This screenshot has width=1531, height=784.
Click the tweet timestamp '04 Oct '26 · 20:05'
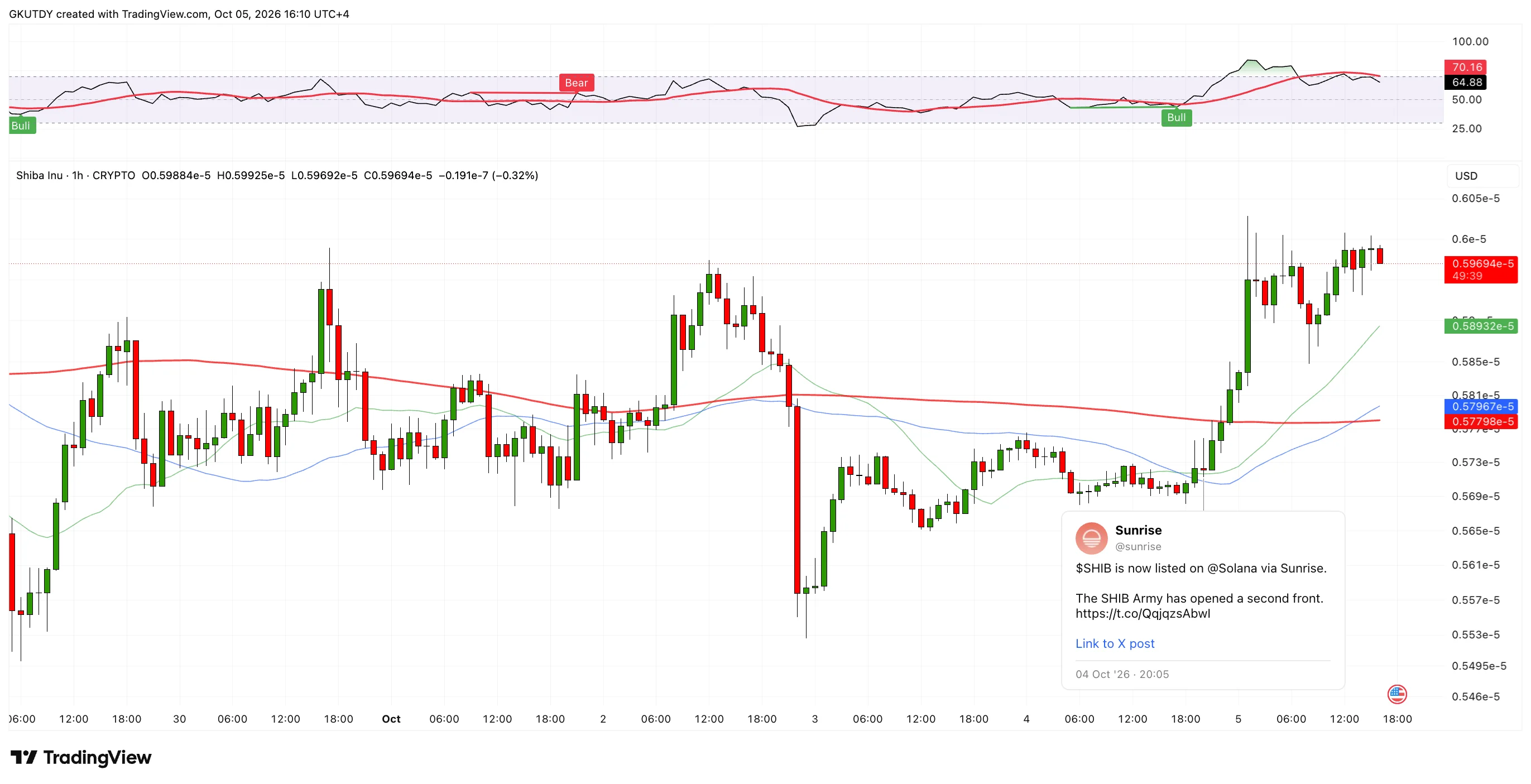tap(1121, 674)
